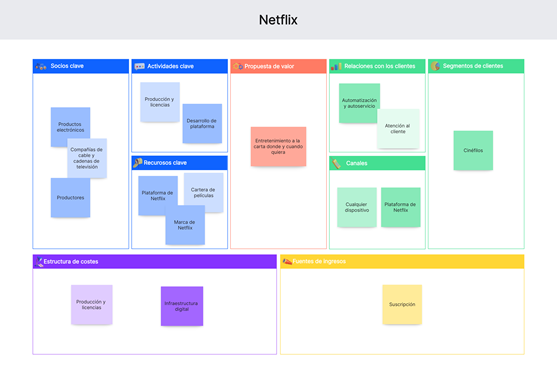Select Producción y licencias note in Estructura de costes
Screen dimensions: 557x378
coord(92,305)
